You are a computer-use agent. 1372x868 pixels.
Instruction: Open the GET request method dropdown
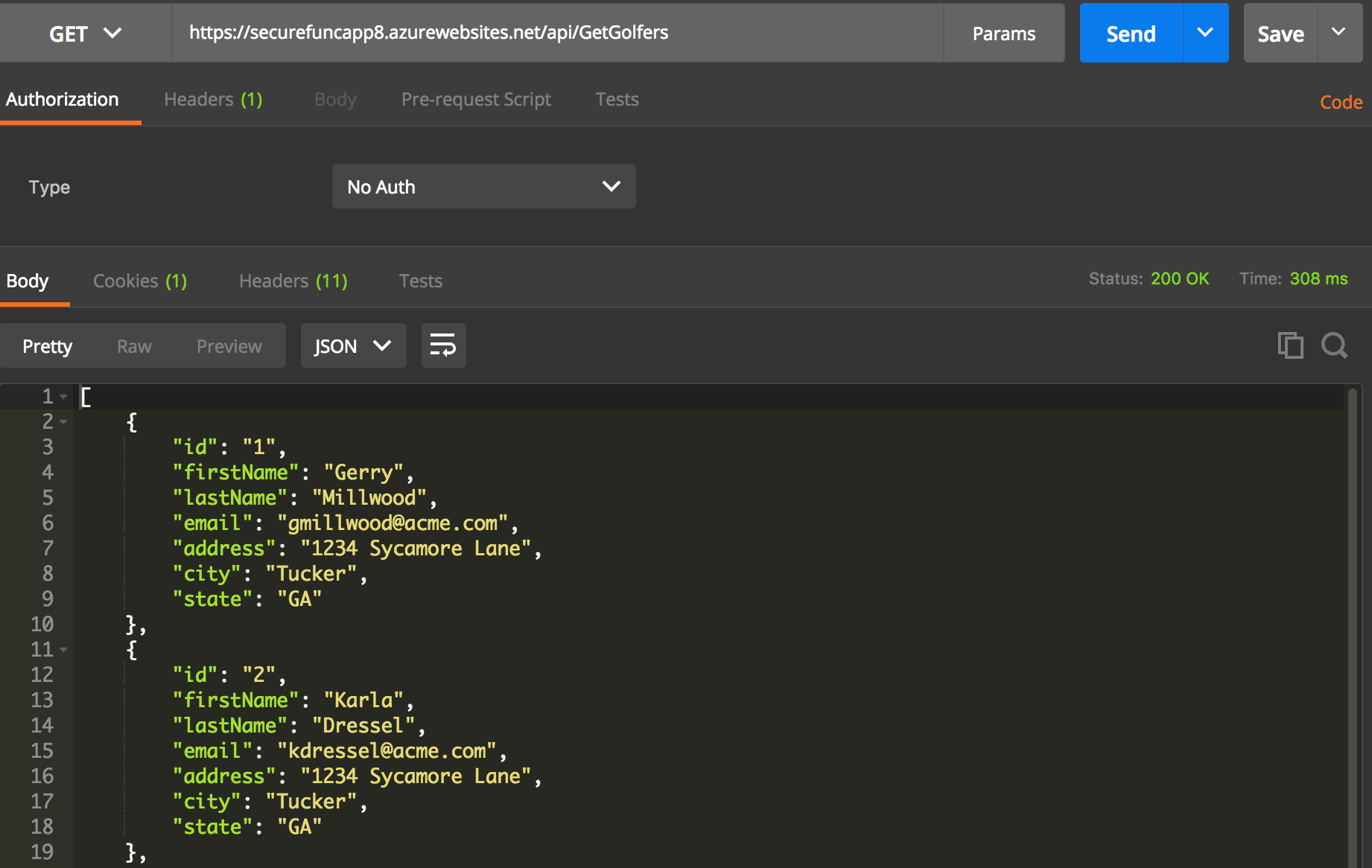click(85, 33)
